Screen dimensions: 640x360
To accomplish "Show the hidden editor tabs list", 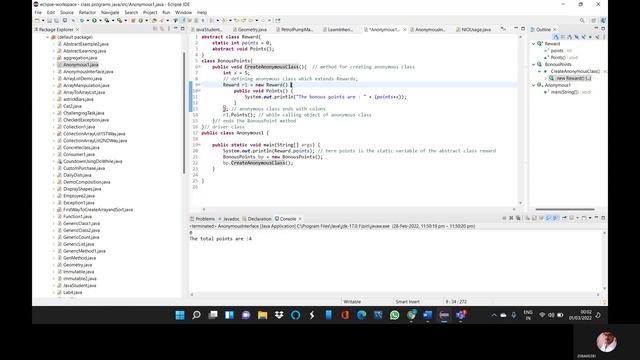I will (504, 29).
